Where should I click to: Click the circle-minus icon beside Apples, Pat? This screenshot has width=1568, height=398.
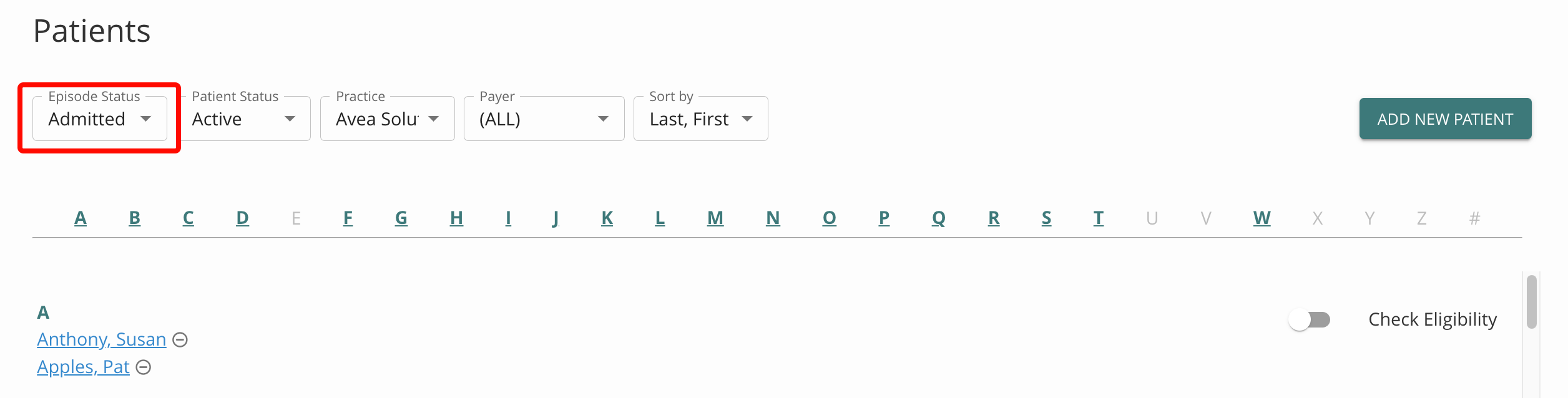(144, 367)
